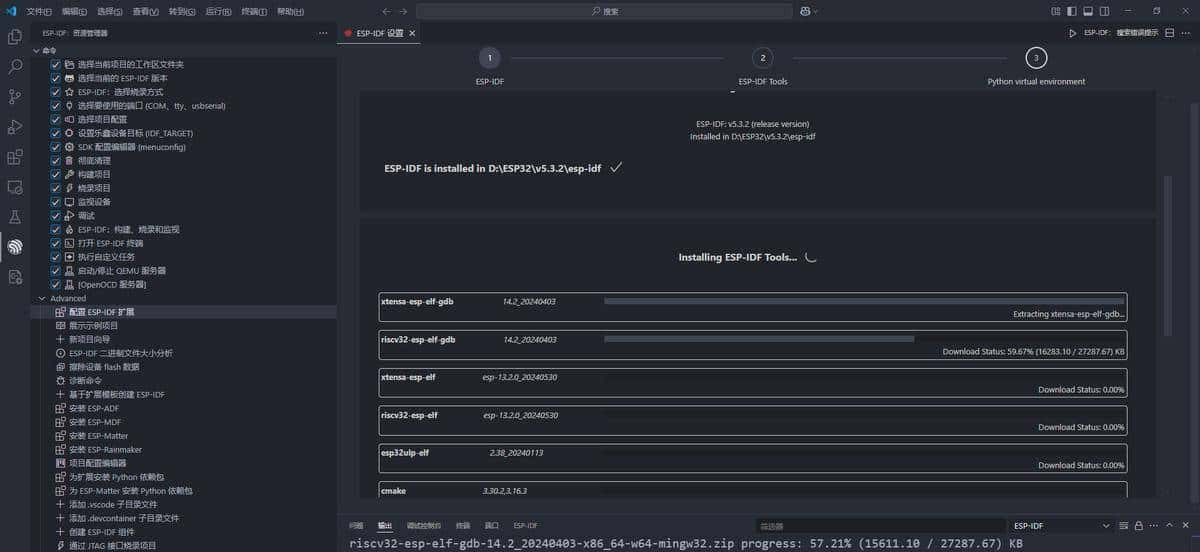
Task: Open the sidebar more actions ellipsis
Action: [x=323, y=33]
